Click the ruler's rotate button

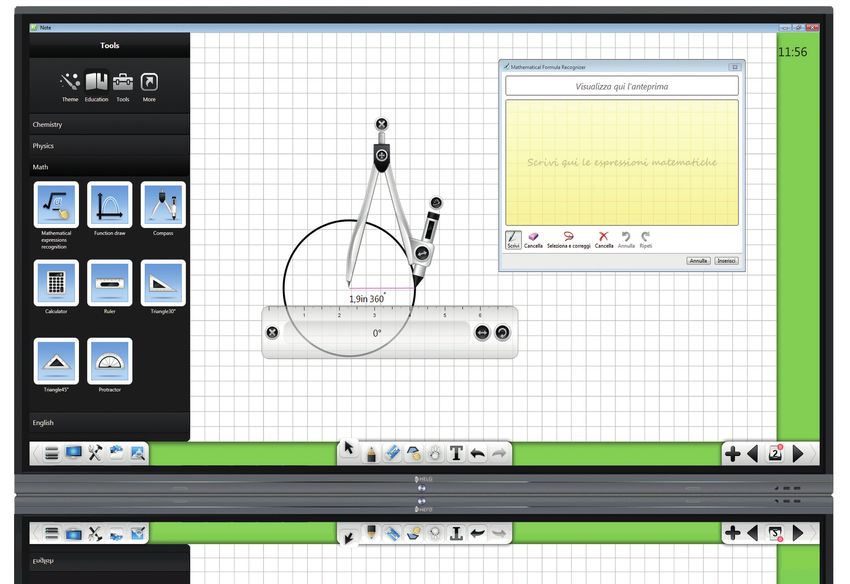(x=503, y=332)
